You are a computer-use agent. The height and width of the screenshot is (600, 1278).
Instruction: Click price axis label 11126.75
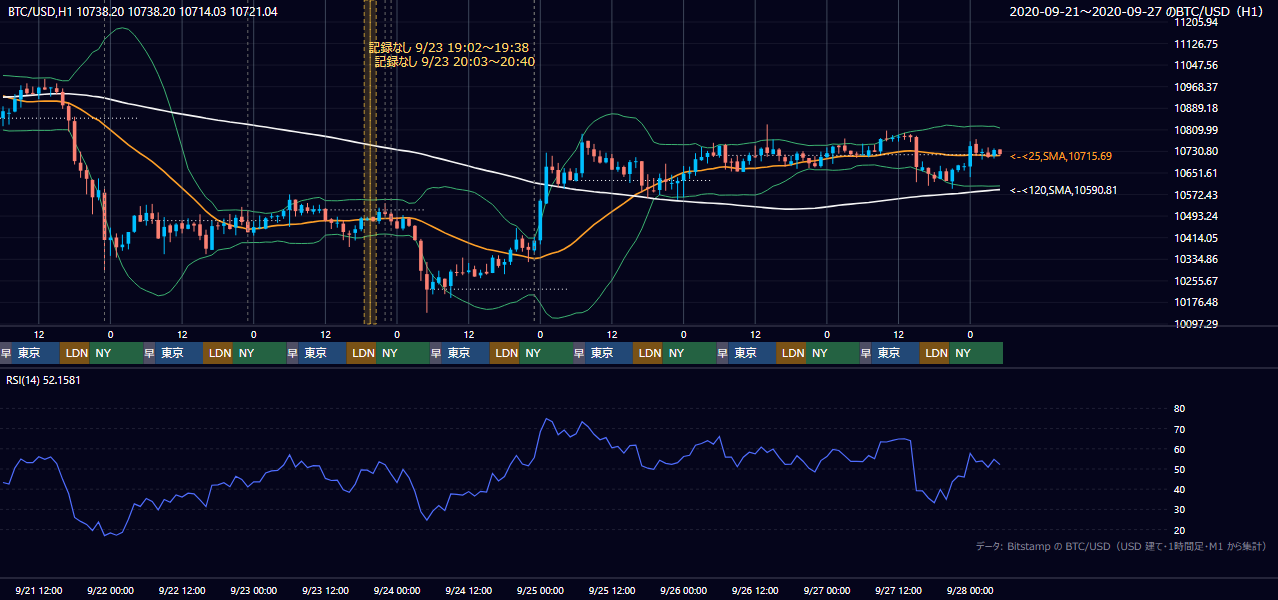click(1195, 44)
